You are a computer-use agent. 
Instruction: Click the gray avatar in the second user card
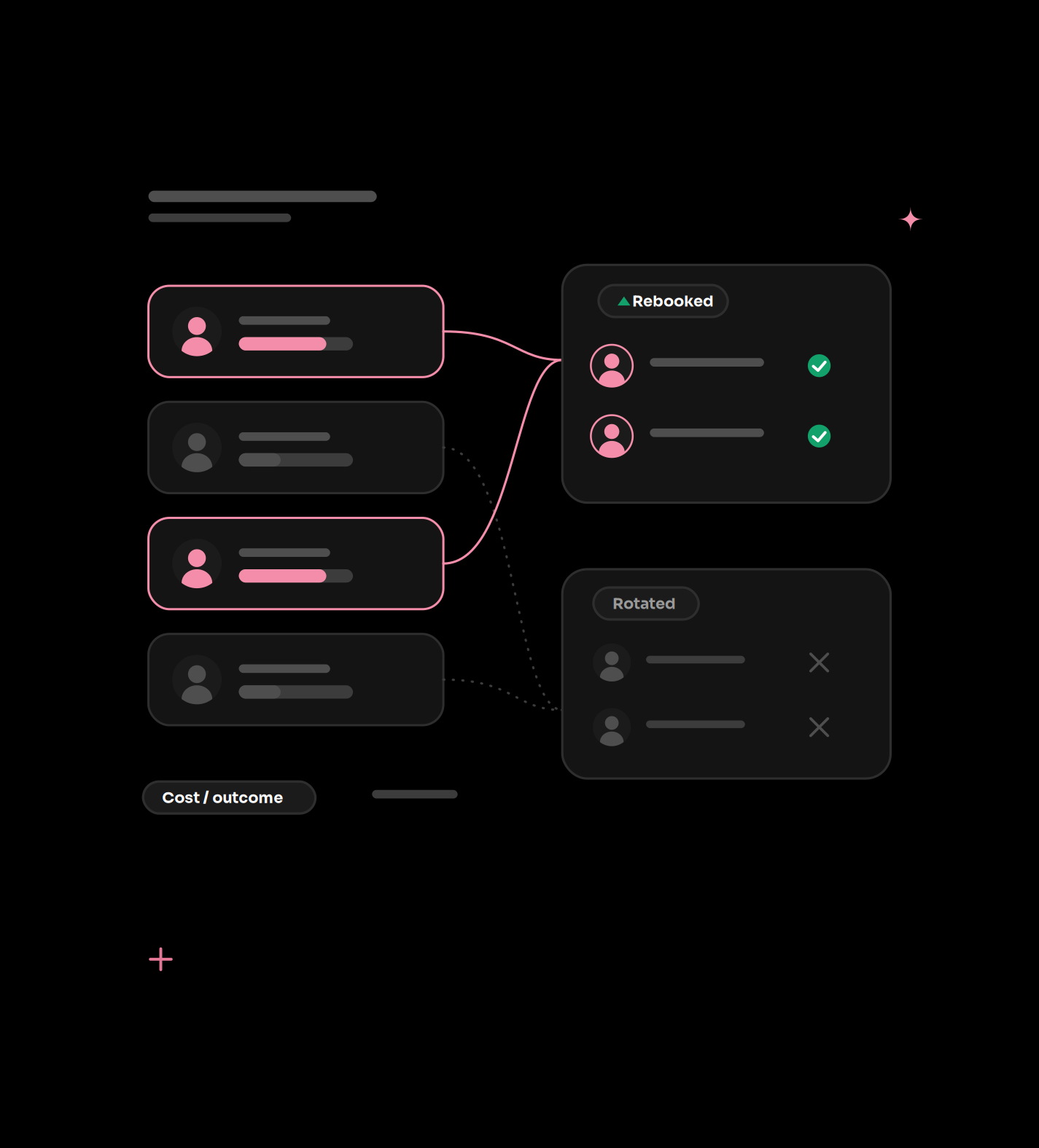pos(197,448)
